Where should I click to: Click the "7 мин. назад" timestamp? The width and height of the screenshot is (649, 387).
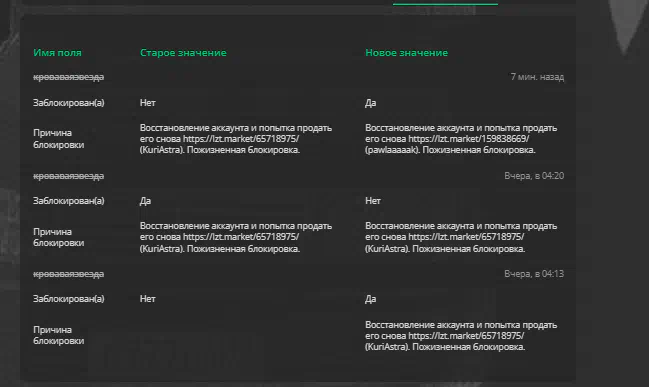point(537,77)
